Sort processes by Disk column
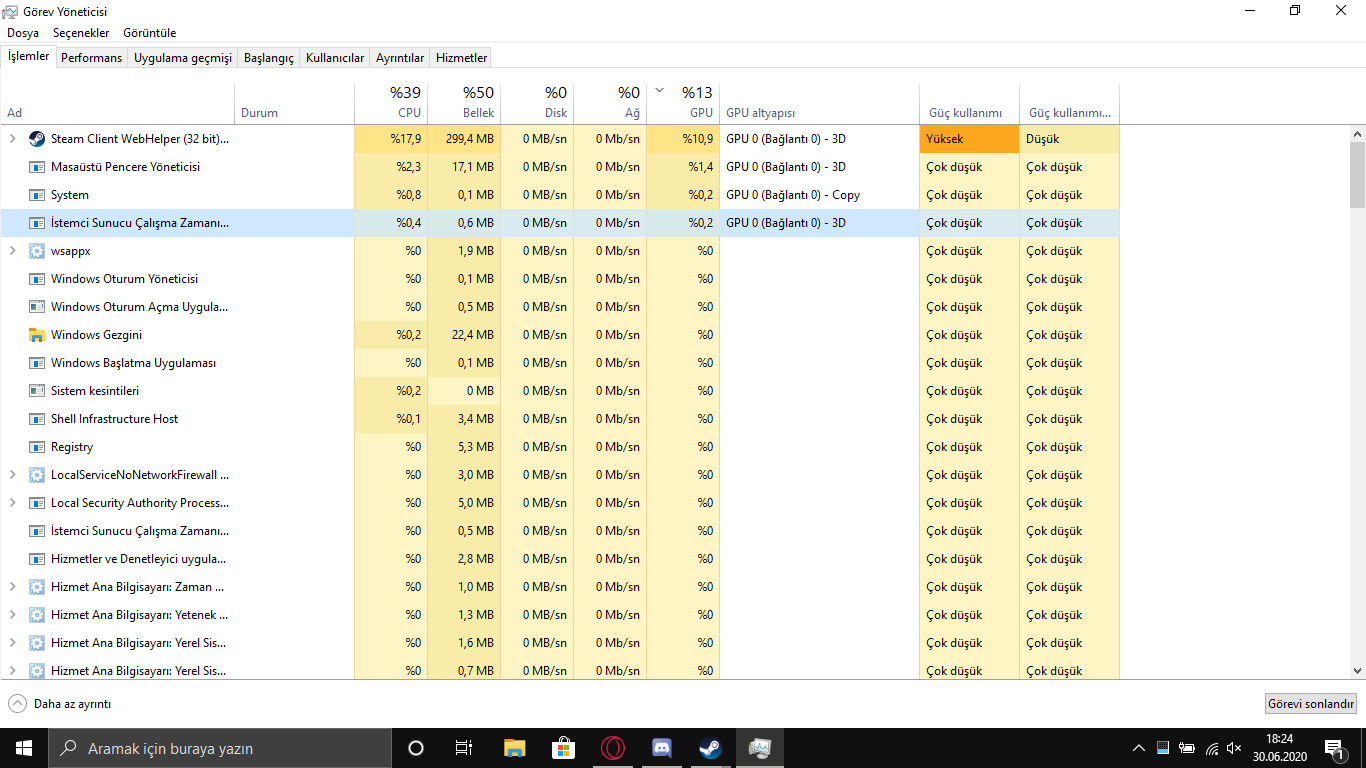The width and height of the screenshot is (1366, 768). 537,102
